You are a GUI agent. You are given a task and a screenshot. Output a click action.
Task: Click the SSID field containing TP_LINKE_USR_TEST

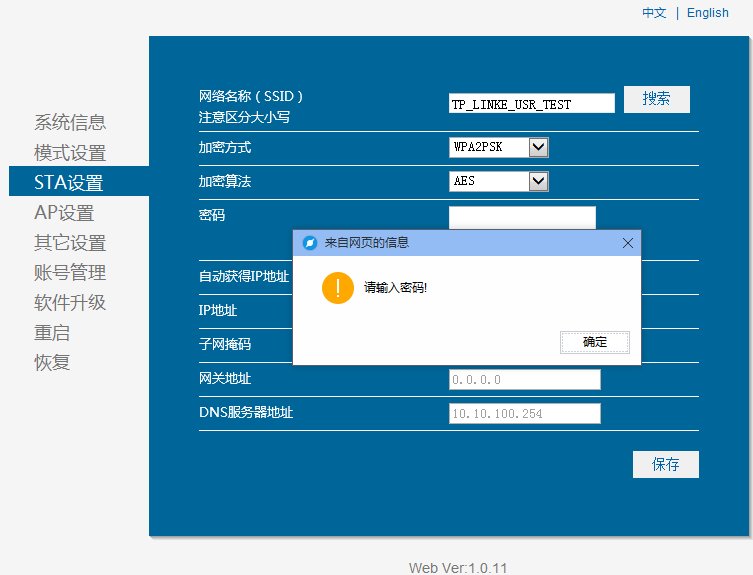(x=531, y=104)
